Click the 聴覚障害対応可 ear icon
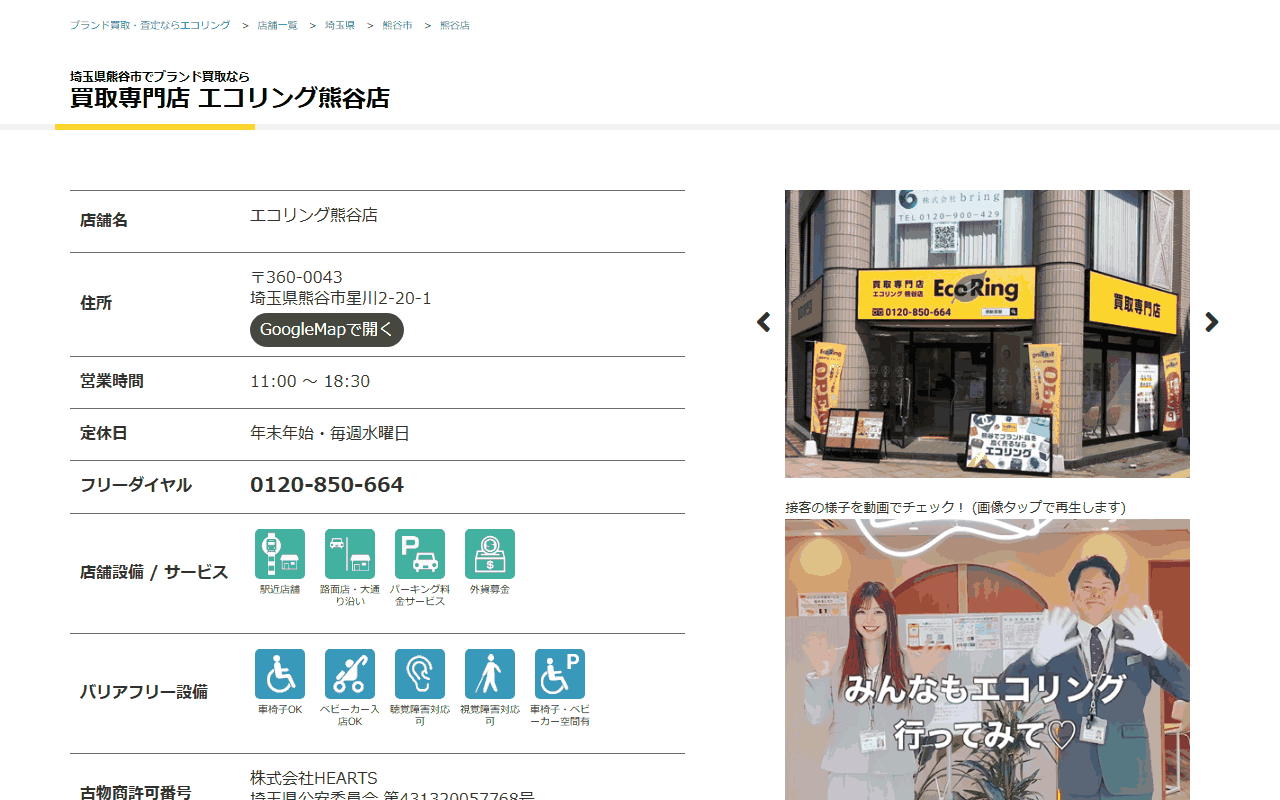 (420, 674)
